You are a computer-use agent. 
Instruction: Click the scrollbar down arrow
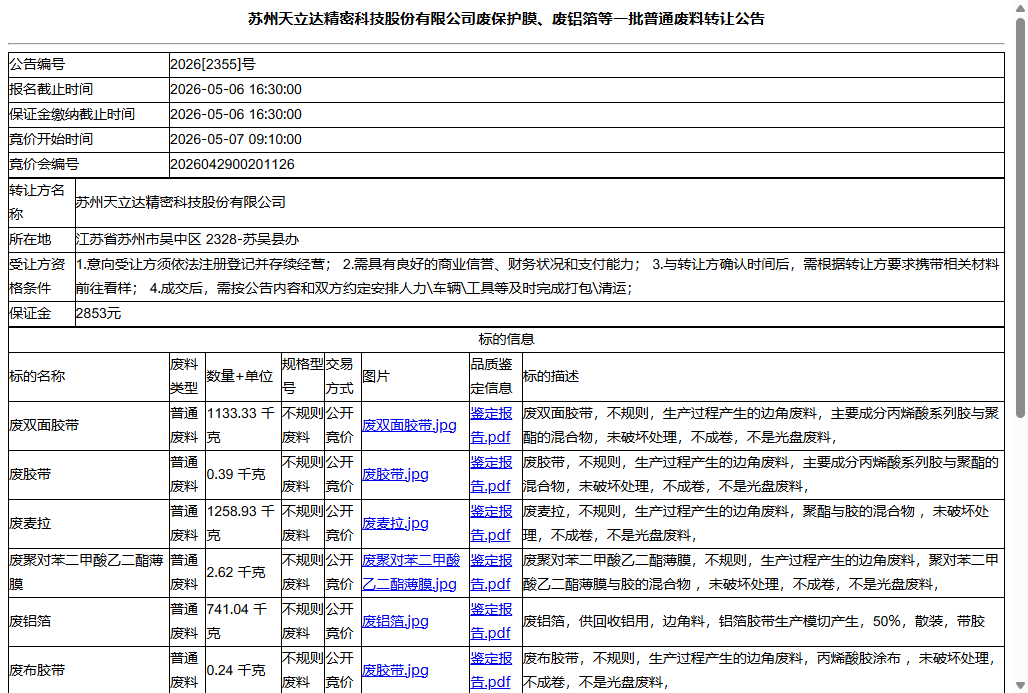click(x=1020, y=686)
